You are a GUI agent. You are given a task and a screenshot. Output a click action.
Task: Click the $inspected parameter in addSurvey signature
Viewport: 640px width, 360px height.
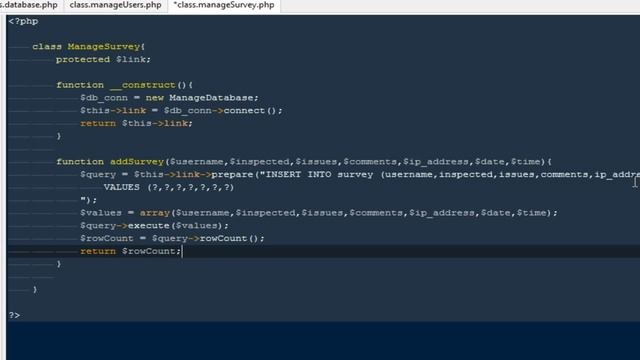click(260, 162)
